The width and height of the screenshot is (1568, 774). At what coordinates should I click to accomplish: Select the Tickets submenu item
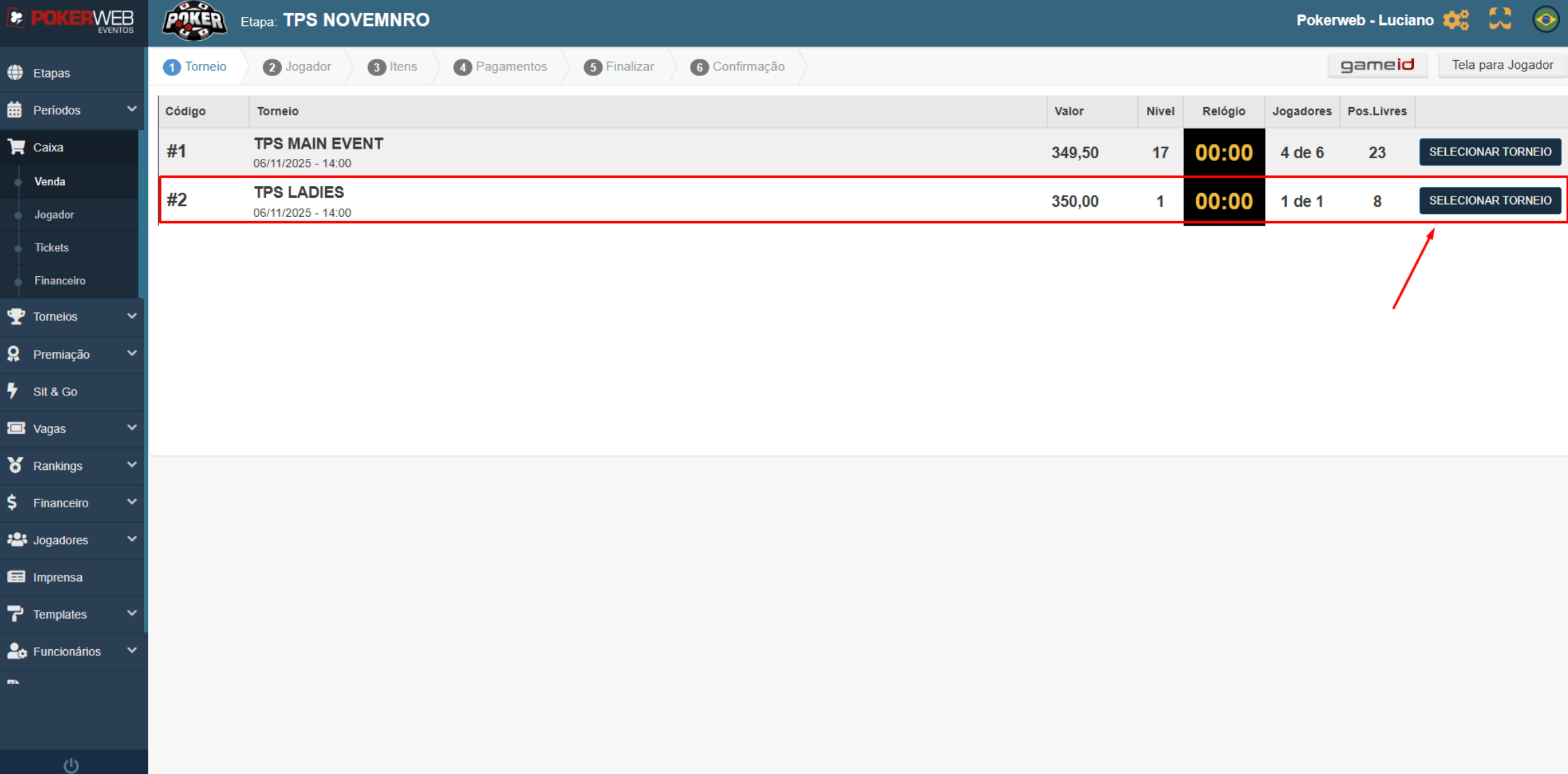point(52,248)
